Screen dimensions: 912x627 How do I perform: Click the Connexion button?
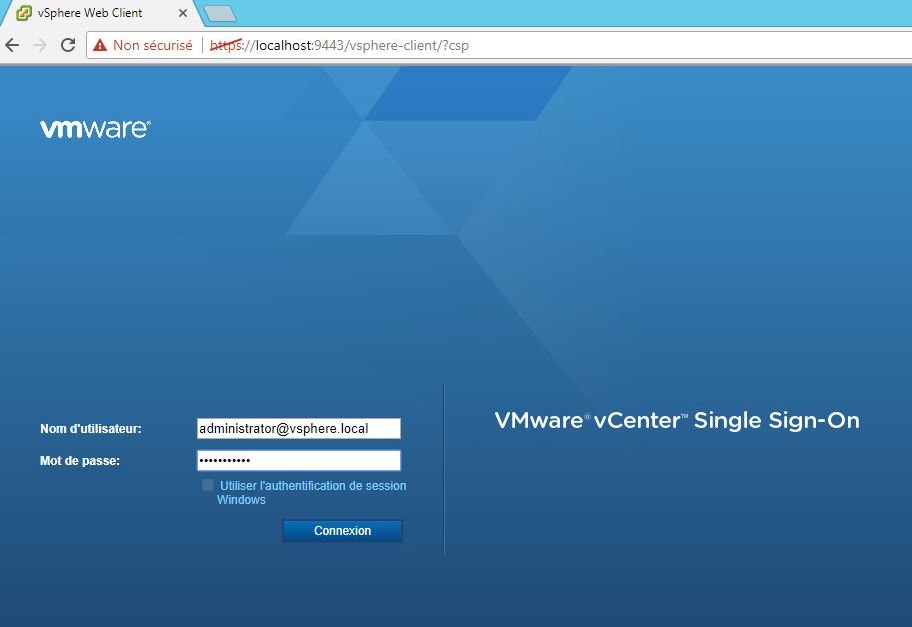pyautogui.click(x=342, y=530)
